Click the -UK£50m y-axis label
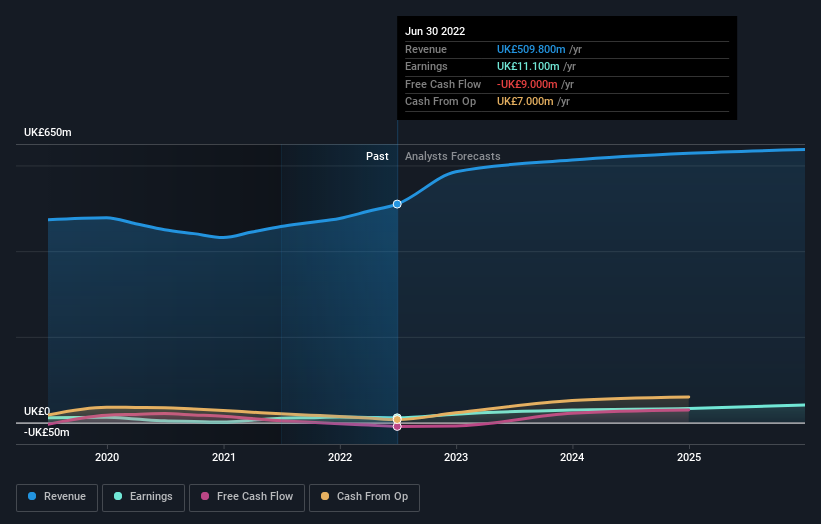This screenshot has height=524, width=821. point(47,432)
